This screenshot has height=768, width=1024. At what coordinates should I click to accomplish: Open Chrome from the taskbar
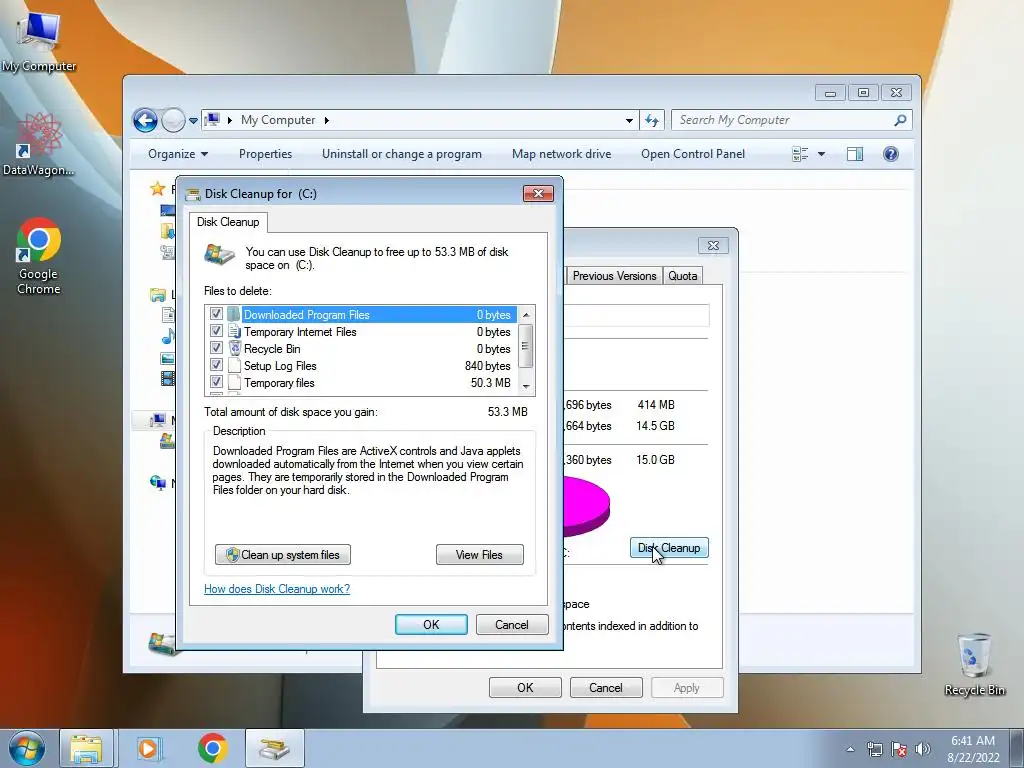(212, 748)
